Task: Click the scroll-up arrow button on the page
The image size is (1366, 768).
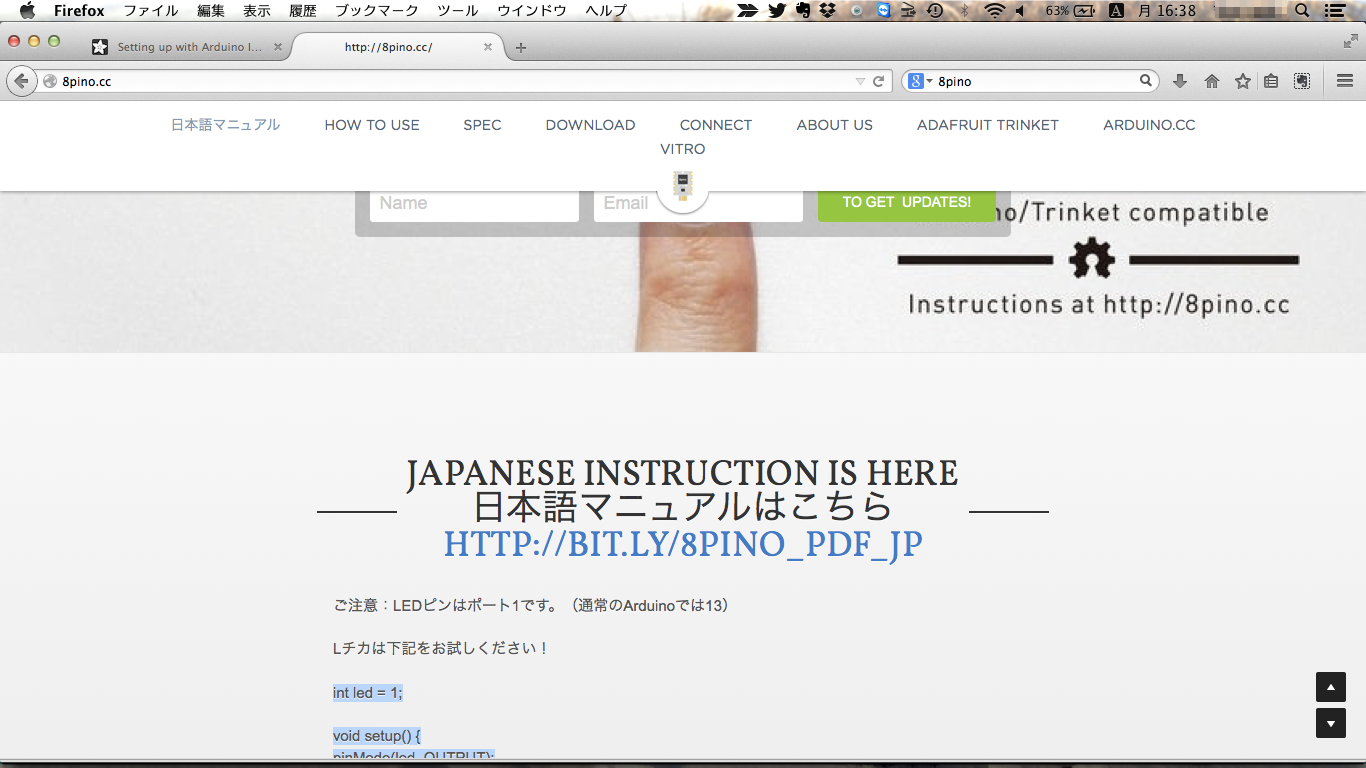Action: pos(1330,687)
